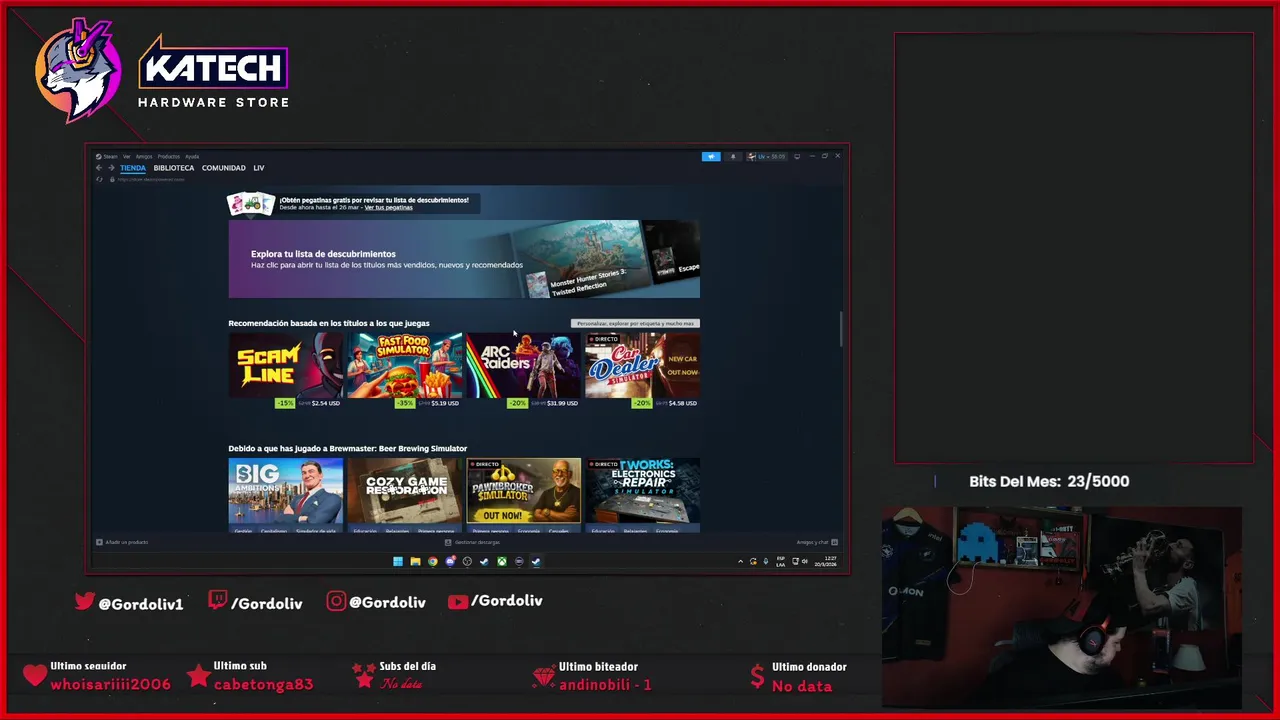This screenshot has height=720, width=1280.
Task: Click the Steam store page vertical scrollbar
Action: (841, 330)
